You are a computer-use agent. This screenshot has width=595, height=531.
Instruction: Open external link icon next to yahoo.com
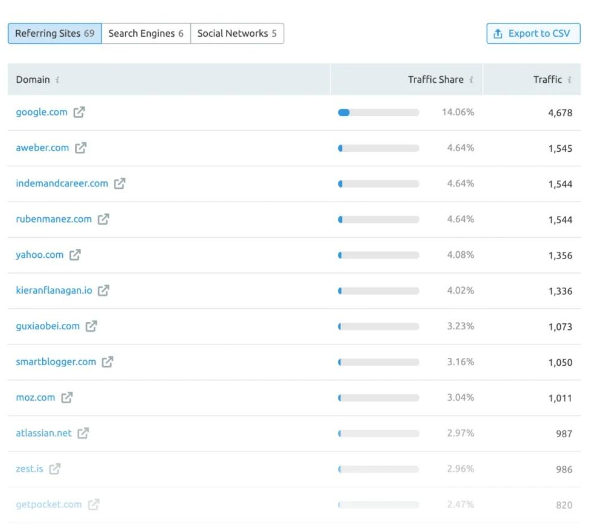[75, 255]
